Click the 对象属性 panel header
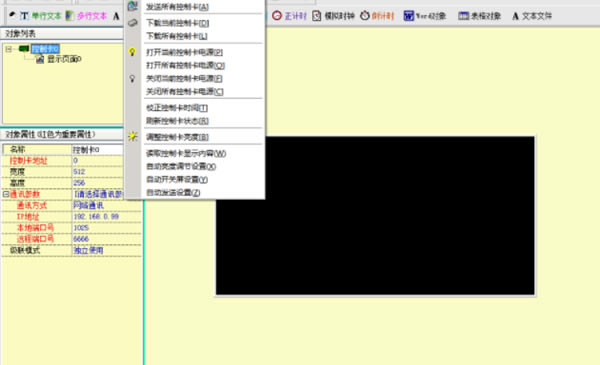600x365 pixels. click(x=62, y=134)
